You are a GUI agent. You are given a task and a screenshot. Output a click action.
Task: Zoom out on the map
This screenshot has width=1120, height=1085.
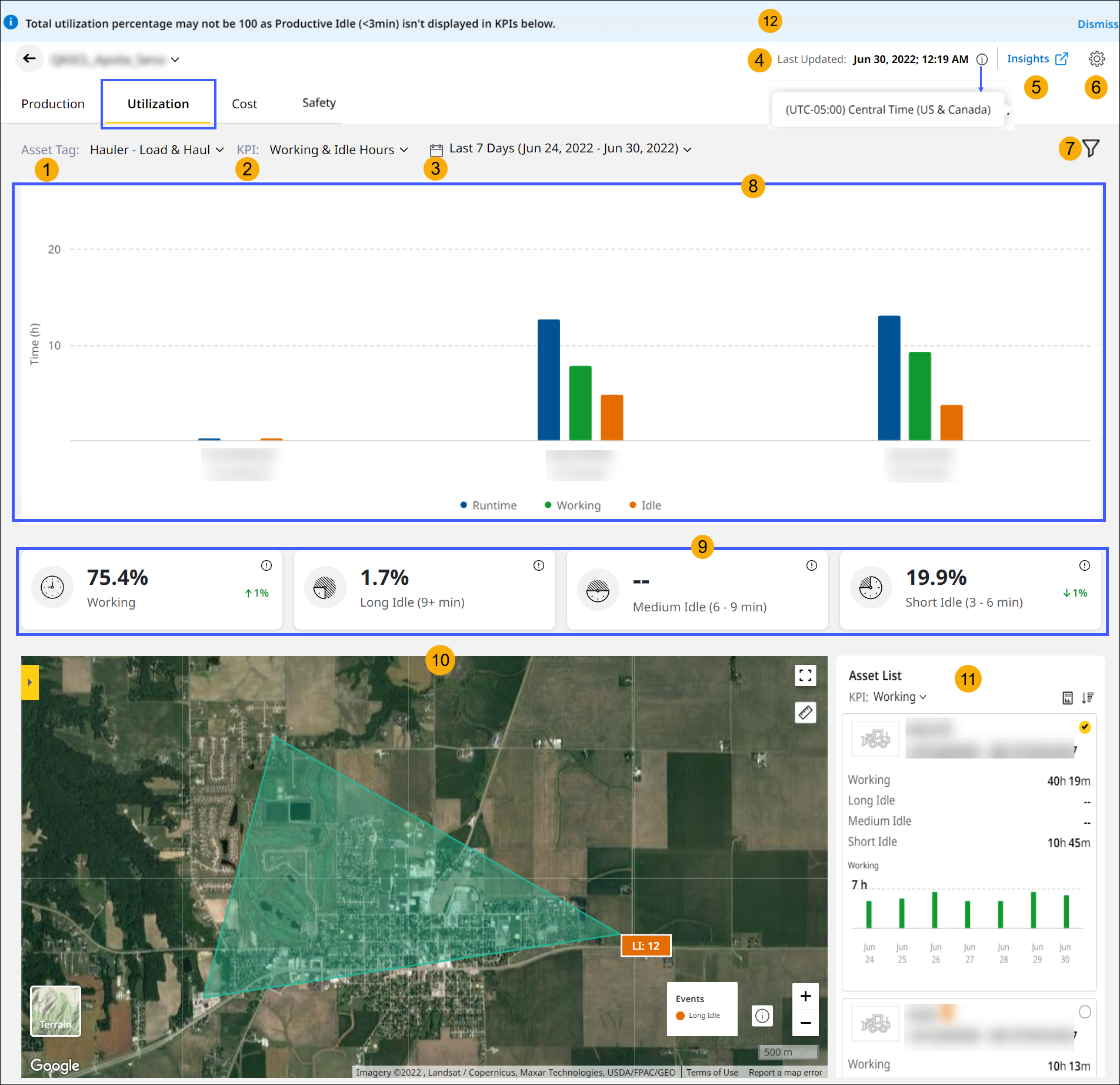point(805,1023)
